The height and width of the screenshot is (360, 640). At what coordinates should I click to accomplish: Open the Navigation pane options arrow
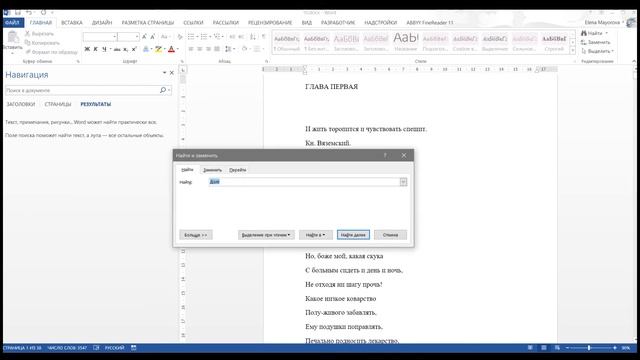tap(164, 73)
